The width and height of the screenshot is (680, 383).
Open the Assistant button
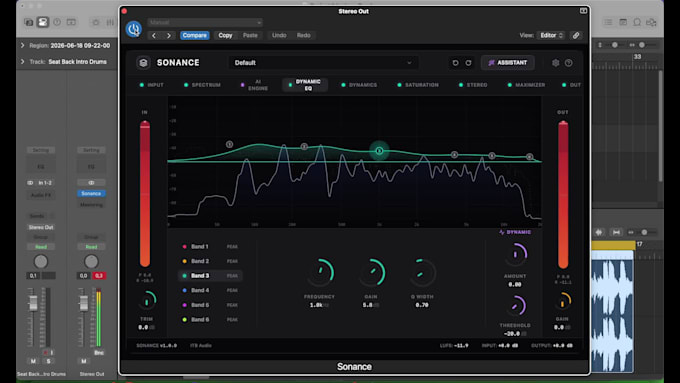507,63
